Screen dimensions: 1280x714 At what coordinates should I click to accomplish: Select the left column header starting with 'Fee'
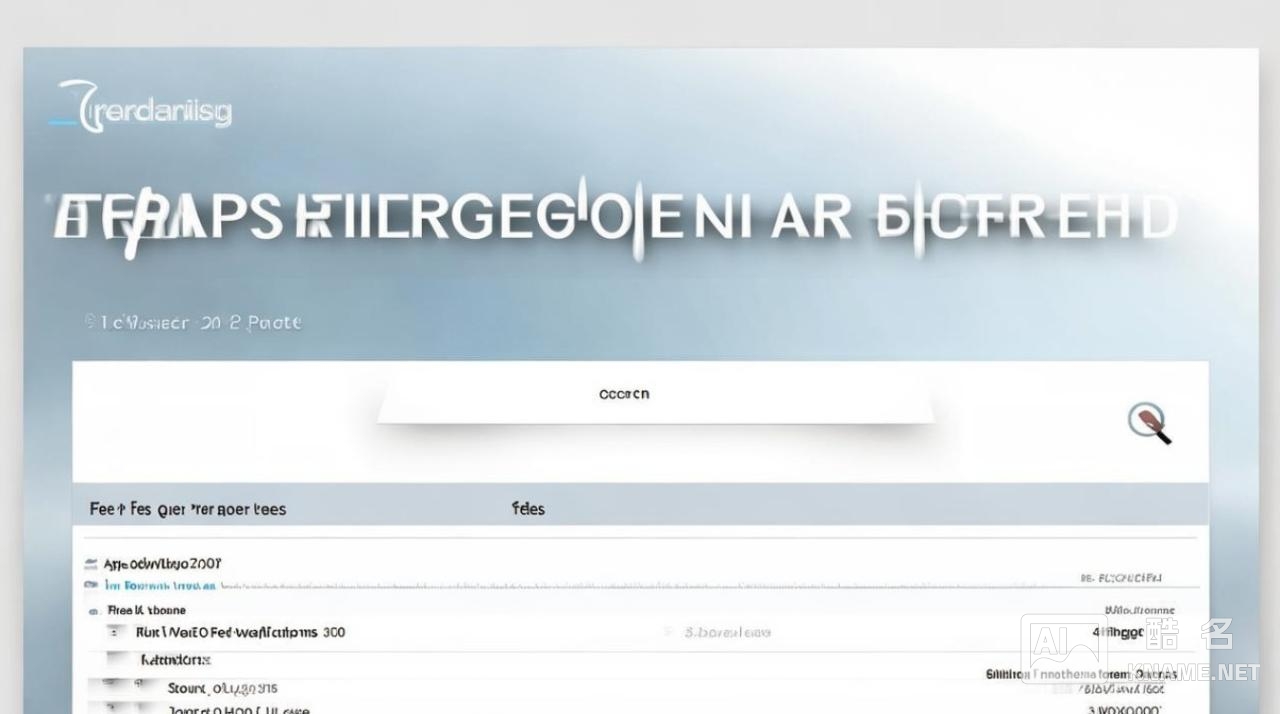point(187,509)
